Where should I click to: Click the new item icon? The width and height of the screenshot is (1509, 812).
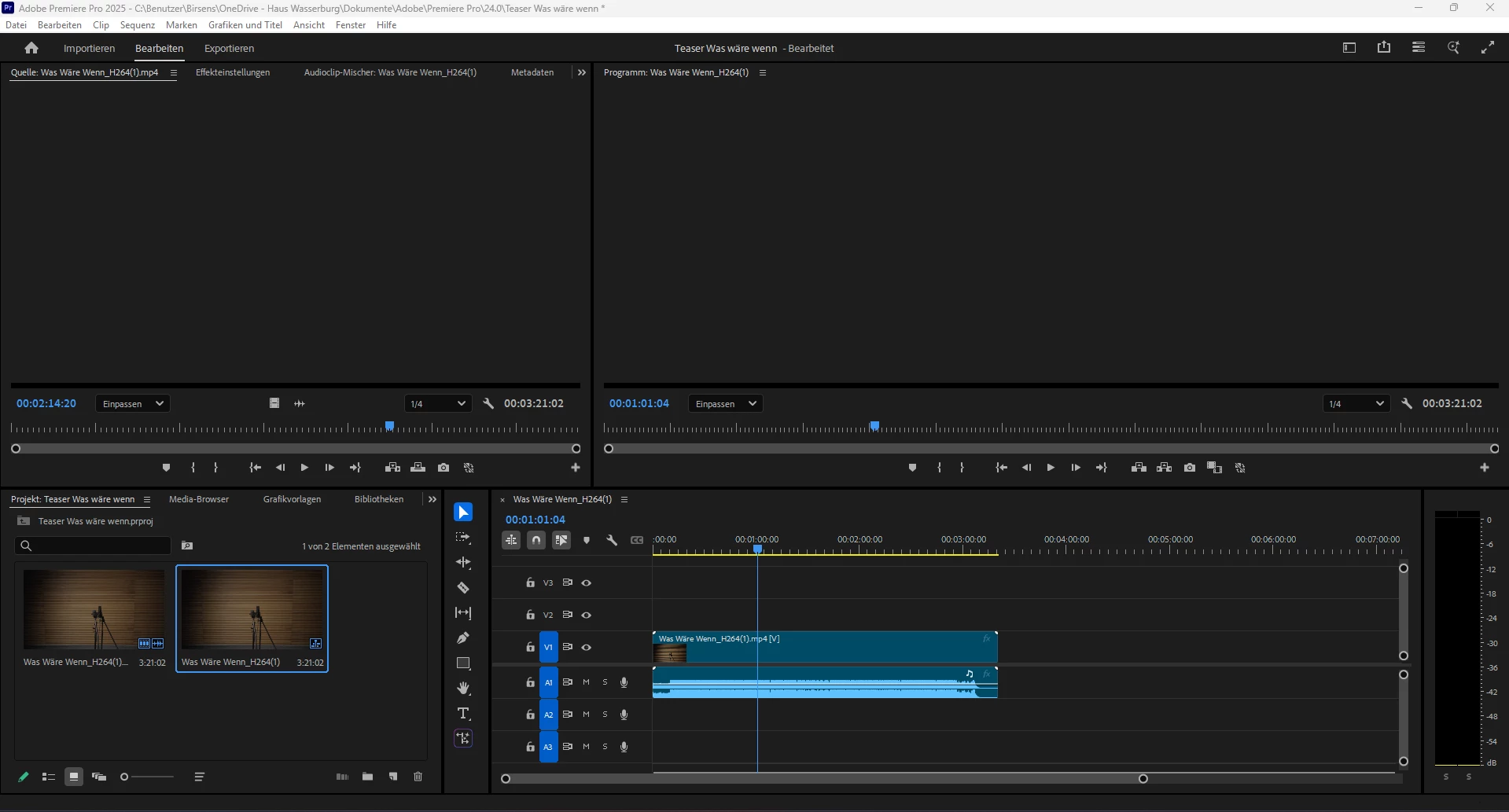(x=392, y=777)
